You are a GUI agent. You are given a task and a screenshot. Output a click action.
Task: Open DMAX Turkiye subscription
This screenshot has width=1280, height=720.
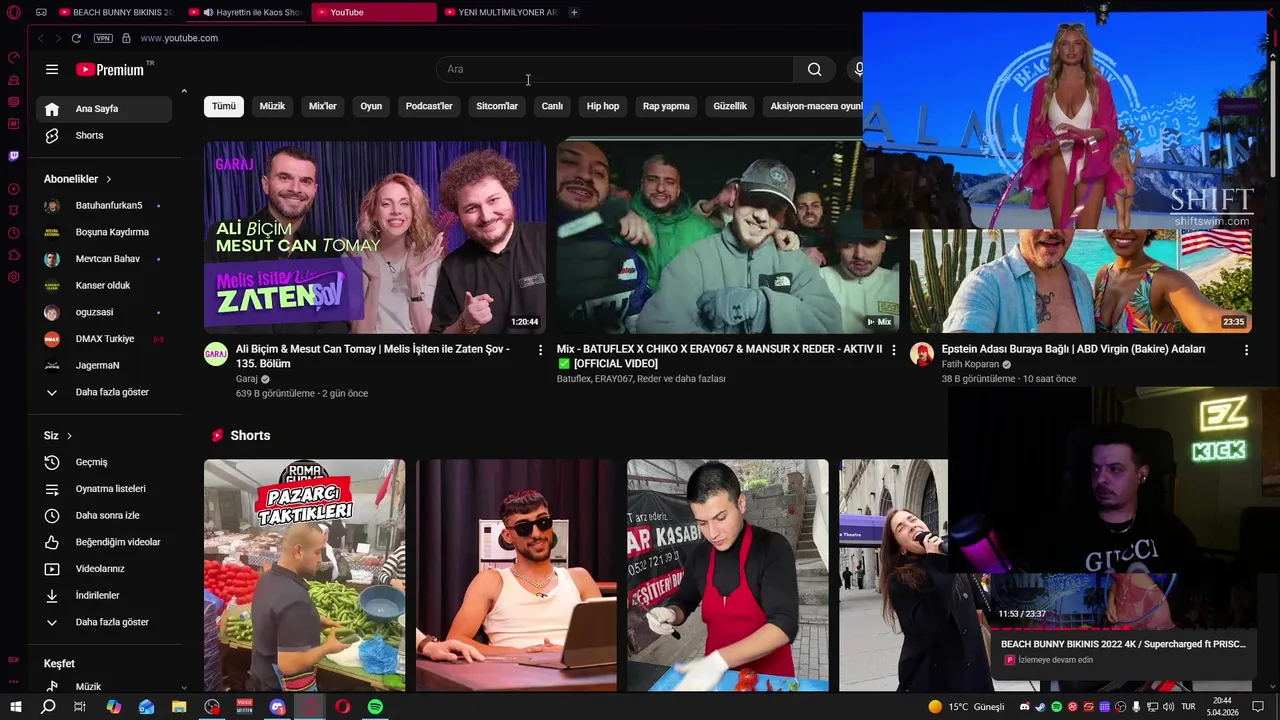point(104,339)
